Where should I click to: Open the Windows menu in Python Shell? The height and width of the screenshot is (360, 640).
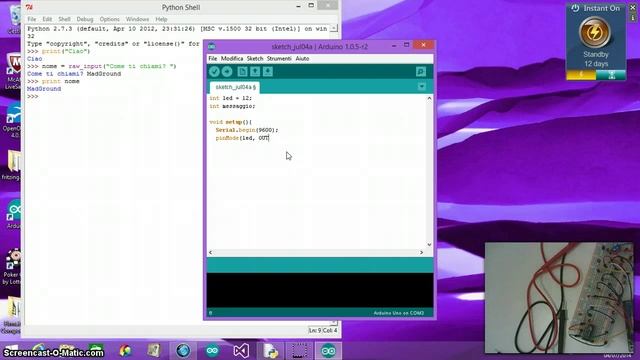click(138, 19)
